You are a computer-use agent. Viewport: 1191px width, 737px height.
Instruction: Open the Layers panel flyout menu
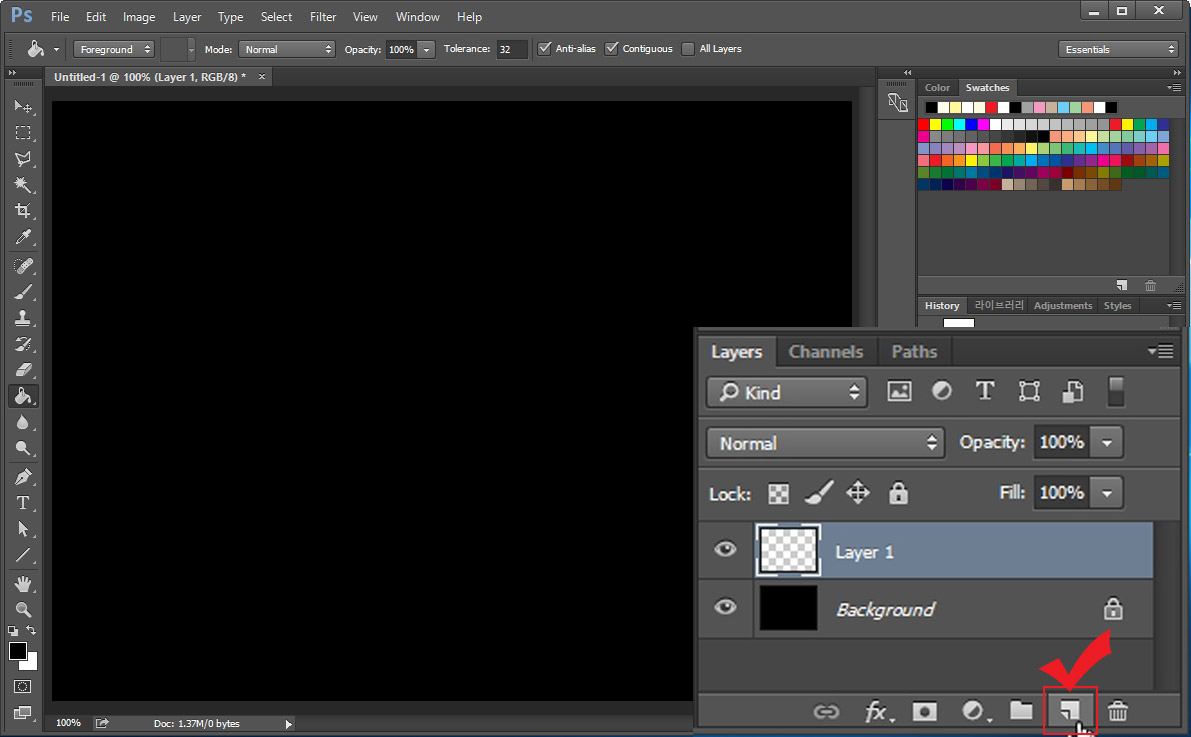pos(1161,351)
